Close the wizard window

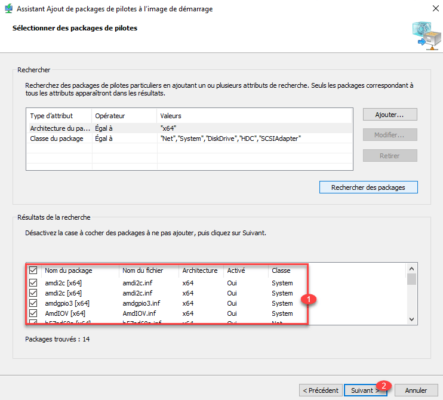(x=435, y=9)
